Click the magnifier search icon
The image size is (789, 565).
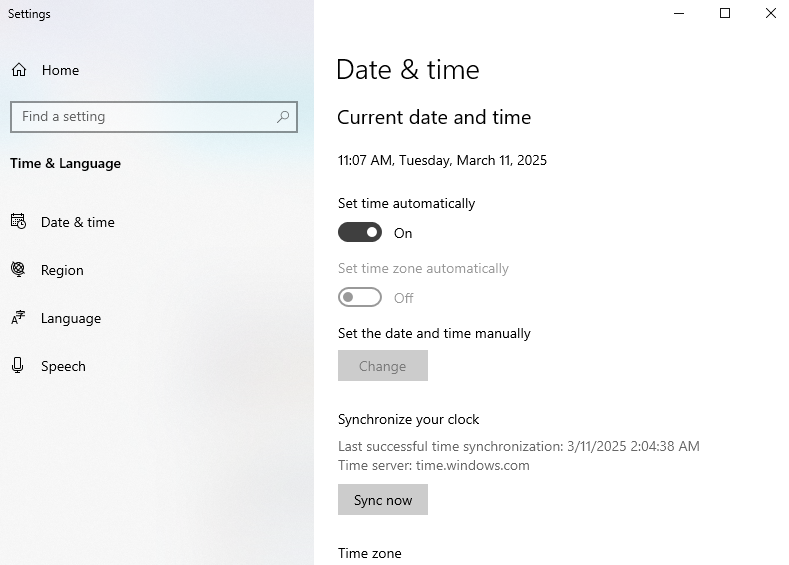click(x=283, y=117)
